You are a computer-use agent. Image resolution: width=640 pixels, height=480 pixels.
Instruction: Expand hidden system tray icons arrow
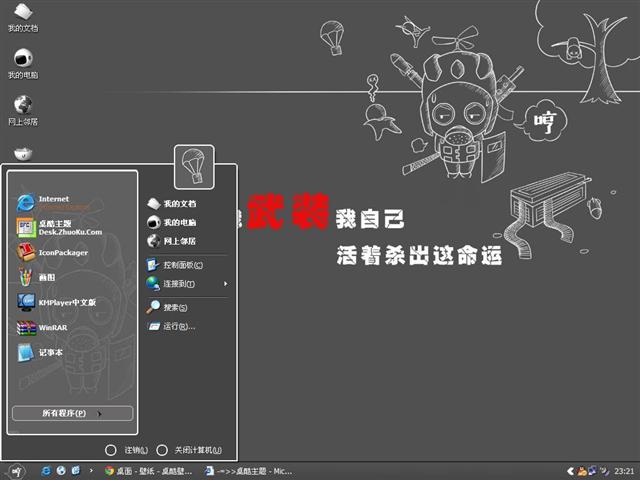click(x=571, y=471)
